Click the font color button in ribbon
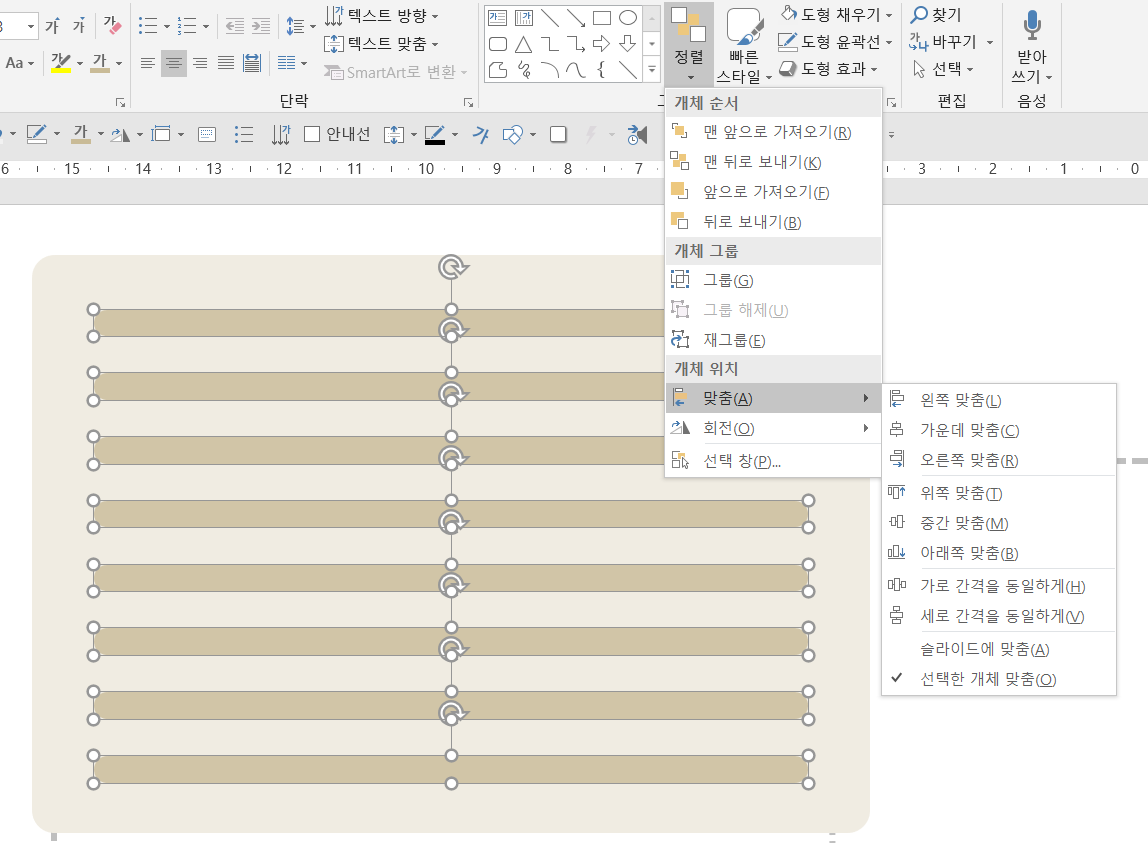 click(100, 63)
